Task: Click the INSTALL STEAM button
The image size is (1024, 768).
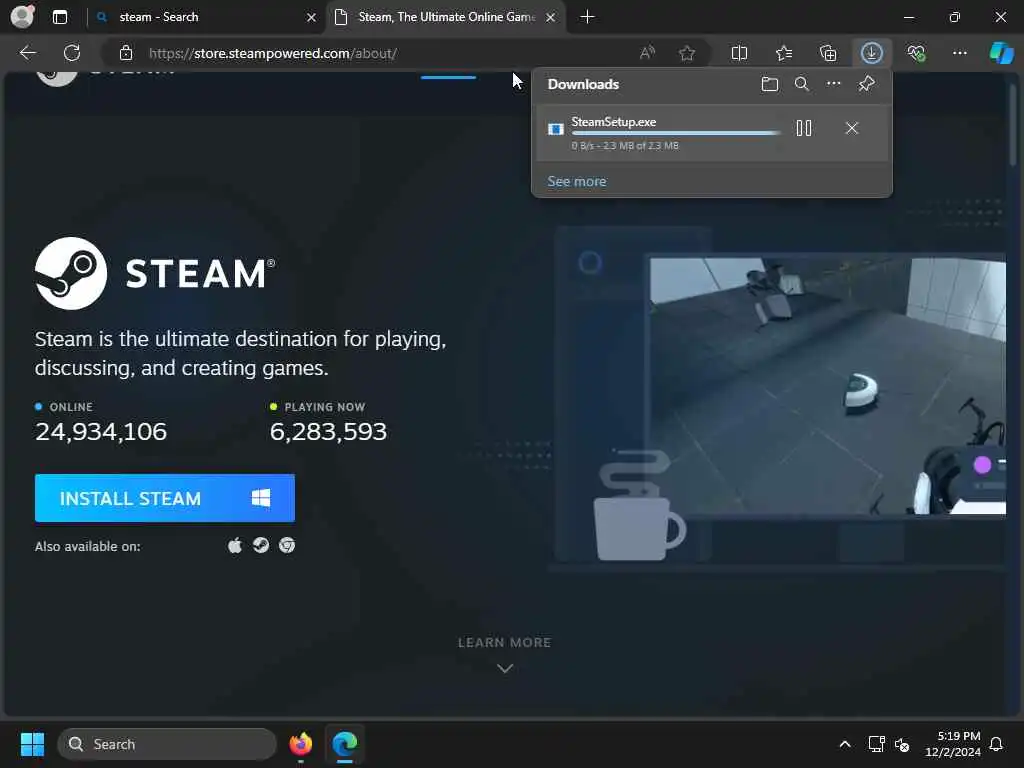Action: pos(165,498)
